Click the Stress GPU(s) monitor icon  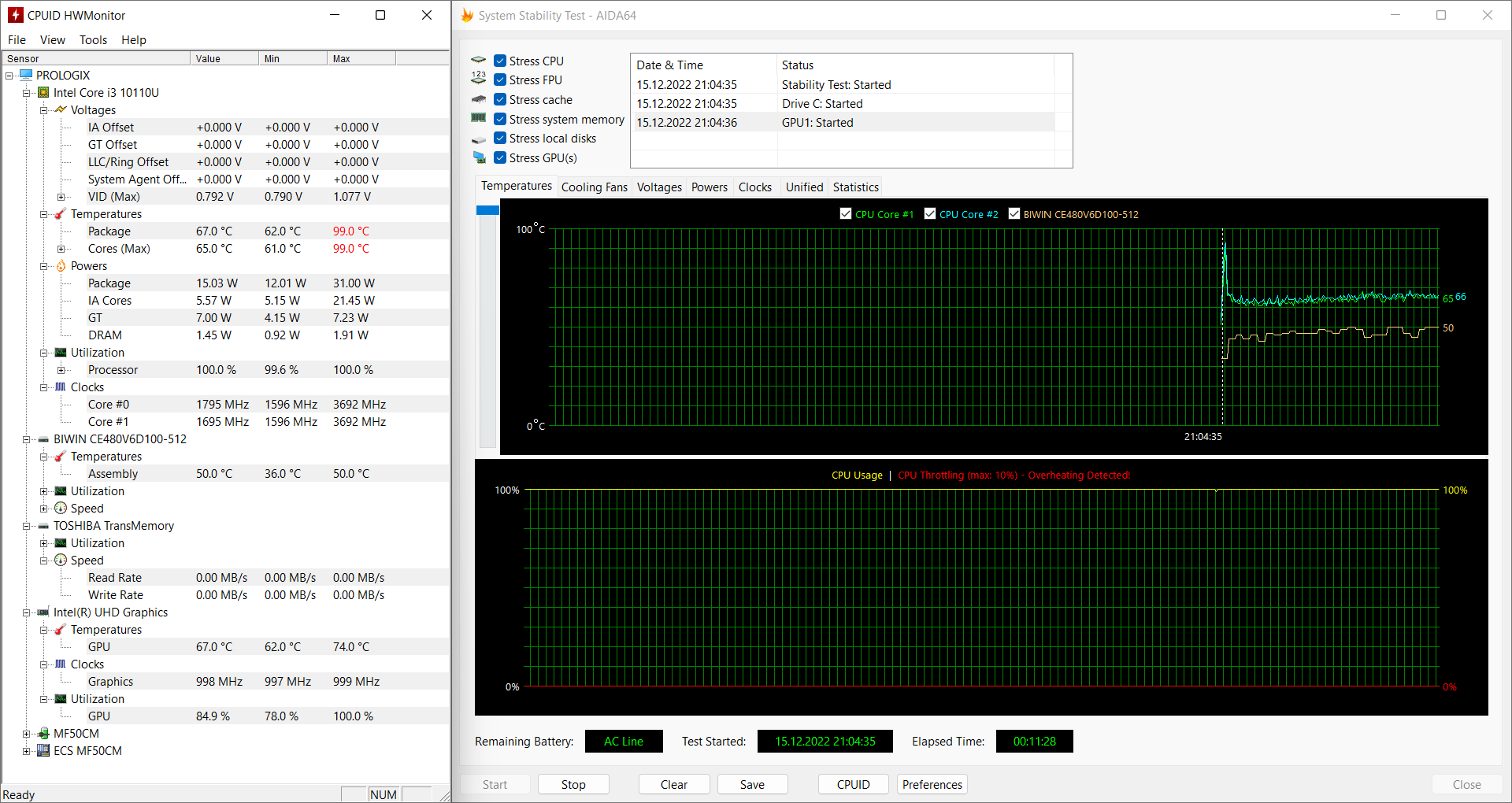(x=479, y=157)
